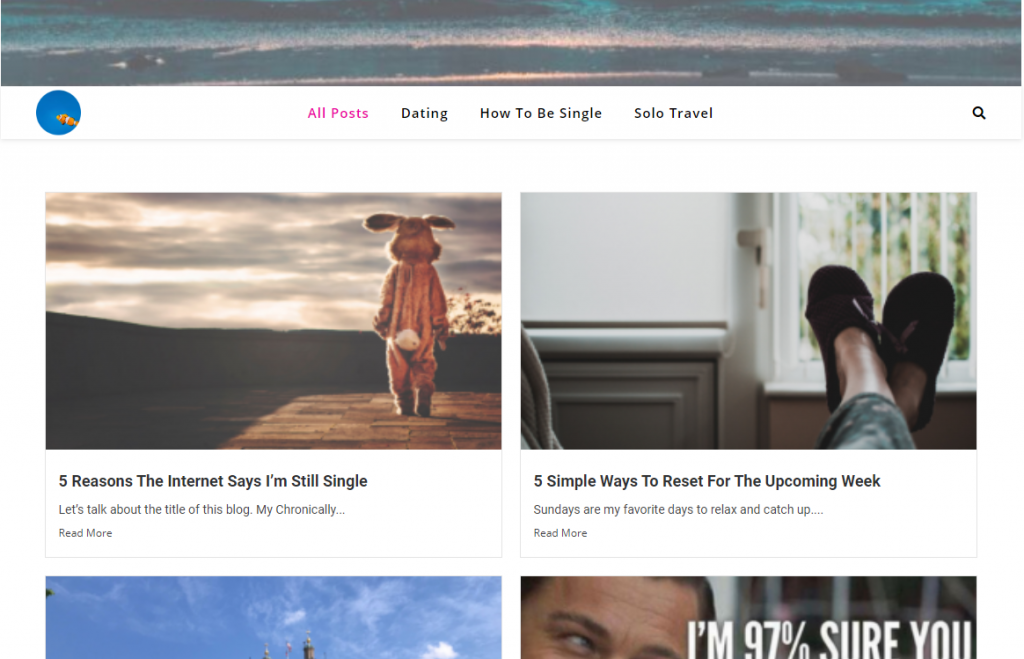Click Read More under the weekly reset post

click(x=560, y=533)
